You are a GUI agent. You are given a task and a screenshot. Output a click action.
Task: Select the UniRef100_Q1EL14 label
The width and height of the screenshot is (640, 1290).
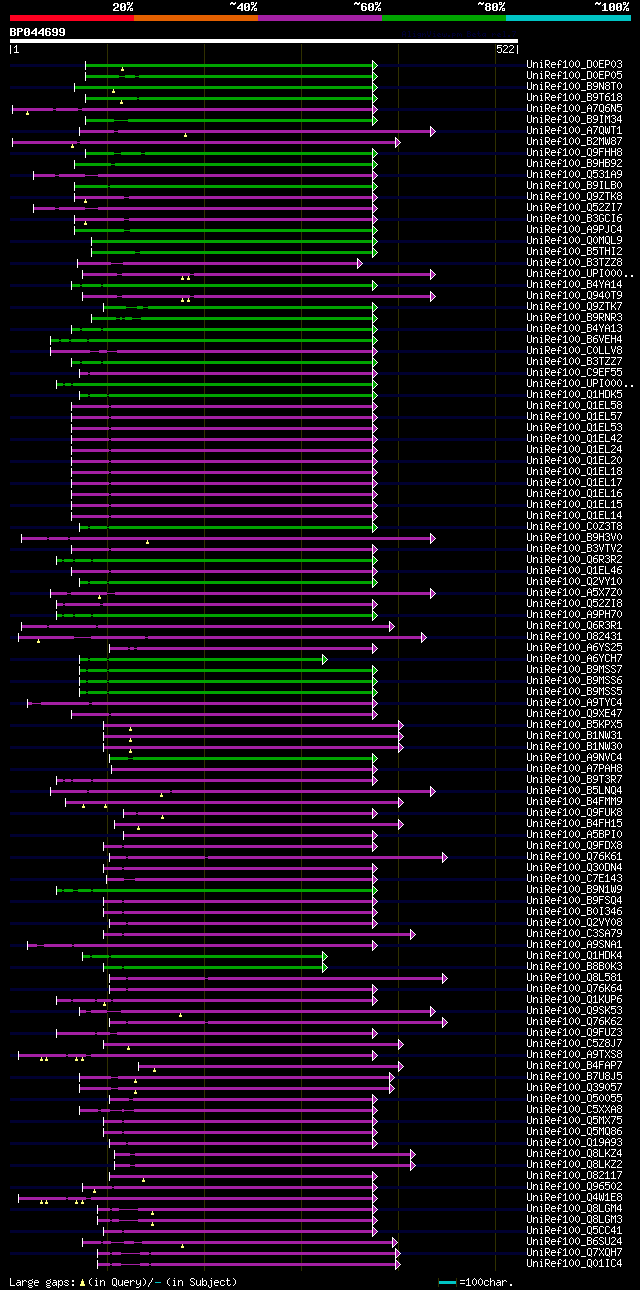[574, 516]
